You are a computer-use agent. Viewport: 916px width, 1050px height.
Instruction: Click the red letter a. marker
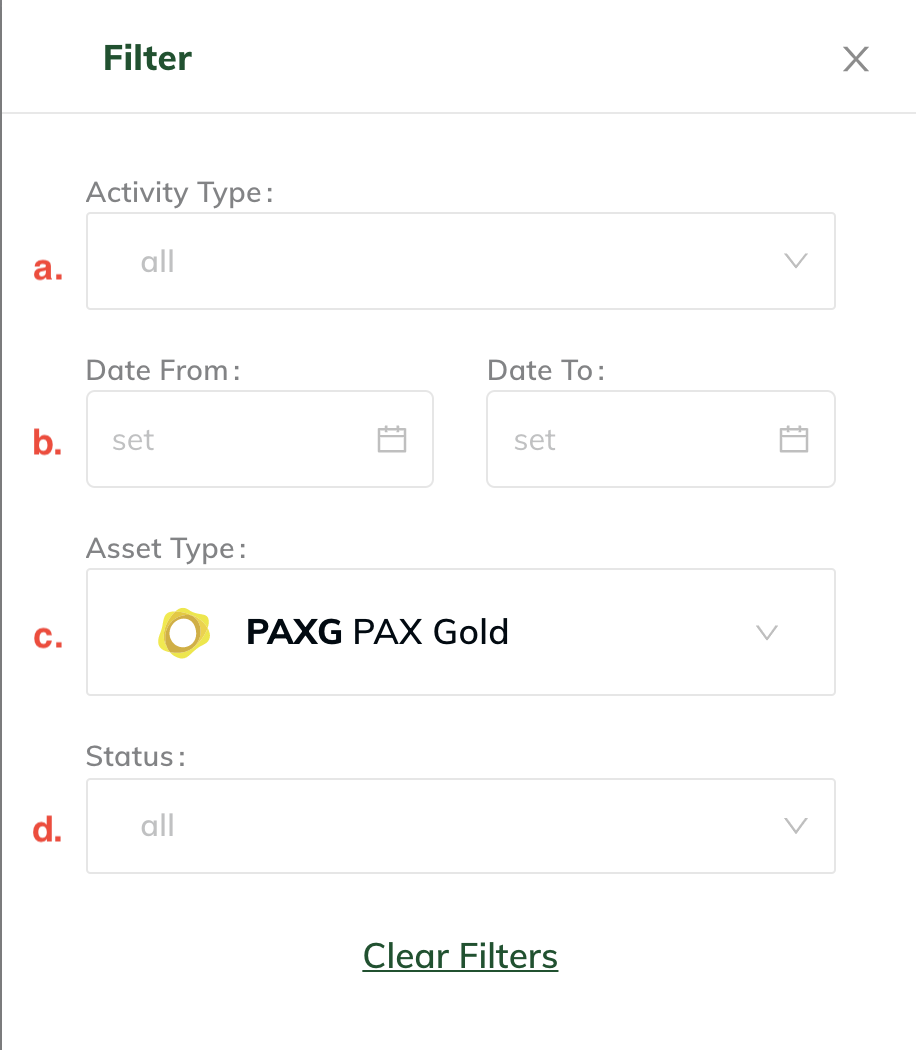(x=48, y=269)
